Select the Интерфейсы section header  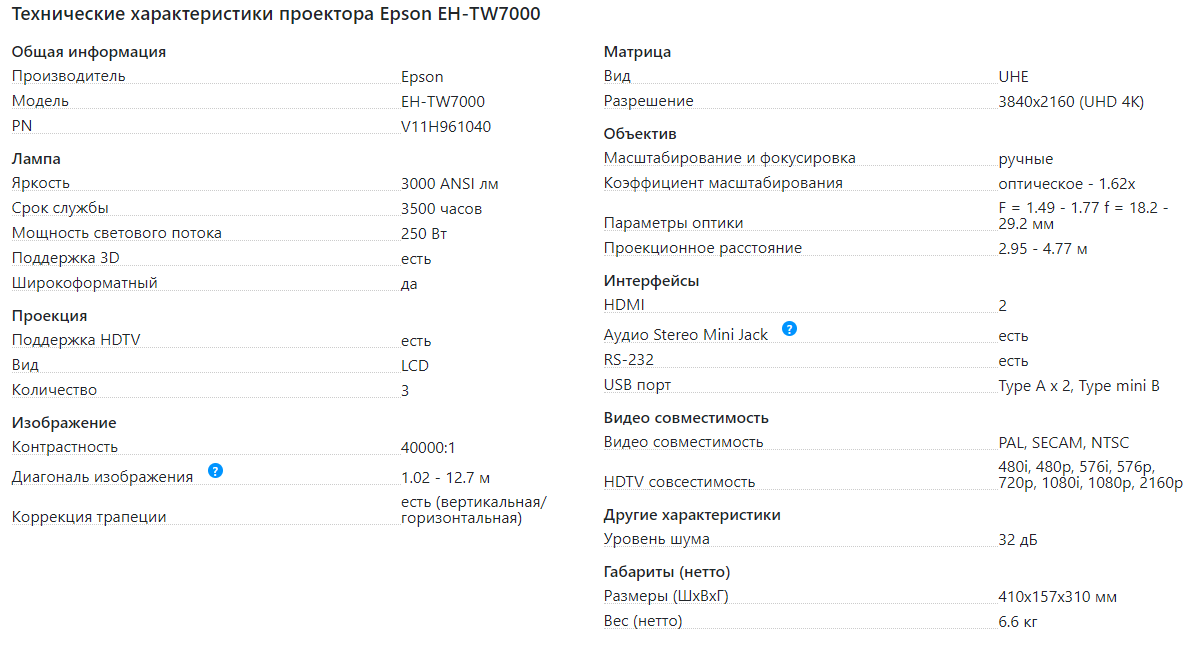click(x=652, y=281)
